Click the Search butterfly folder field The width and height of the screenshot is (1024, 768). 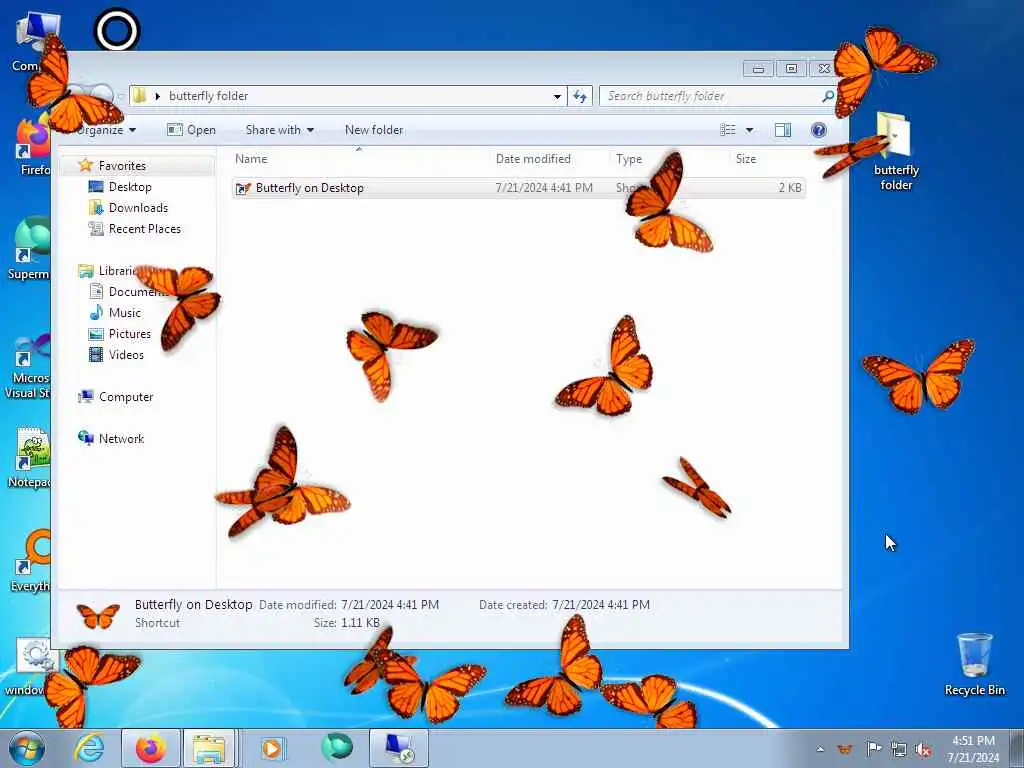(717, 96)
